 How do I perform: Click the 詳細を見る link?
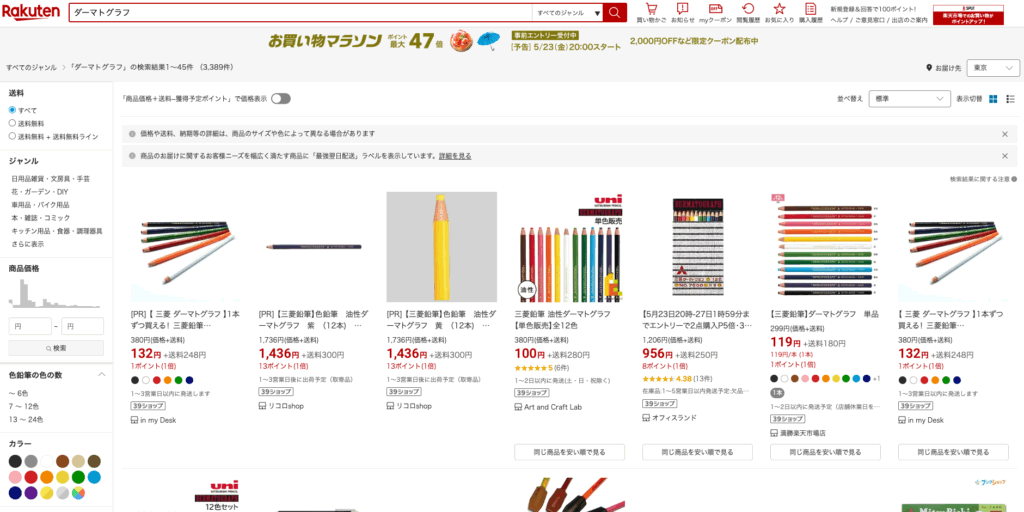click(x=455, y=156)
